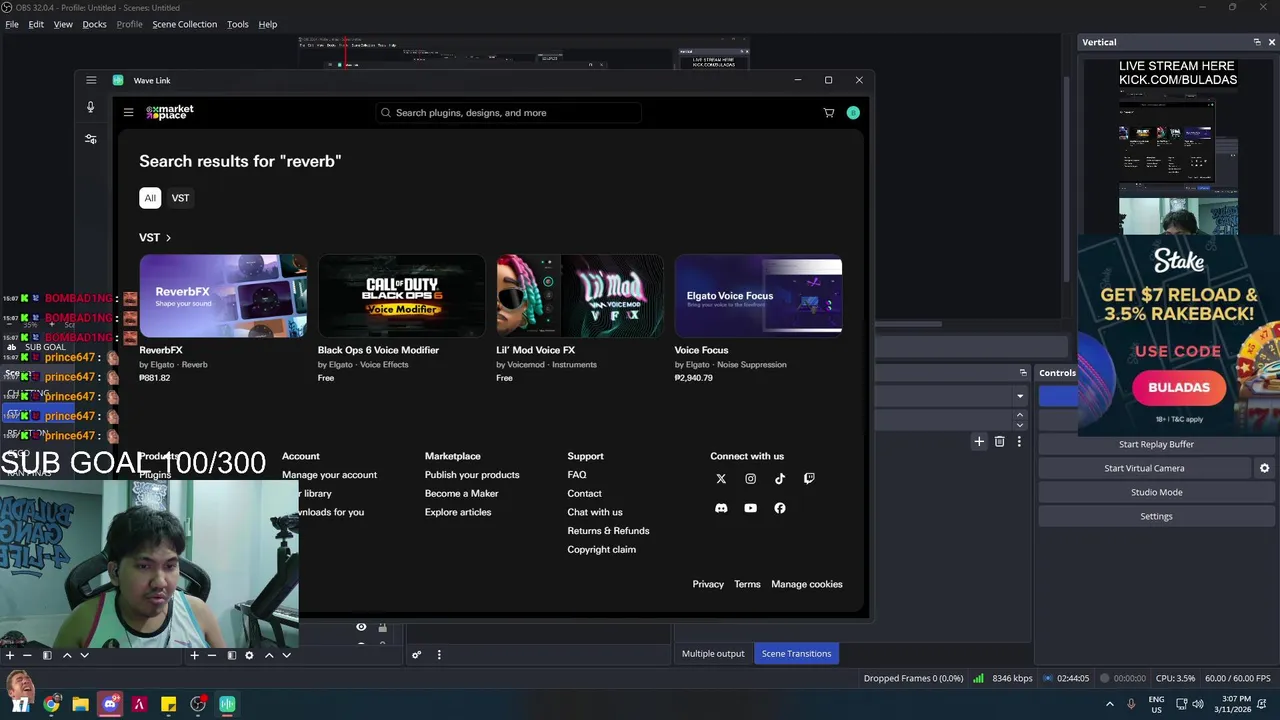
Task: Open OBS Settings button in Controls
Action: point(1157,516)
